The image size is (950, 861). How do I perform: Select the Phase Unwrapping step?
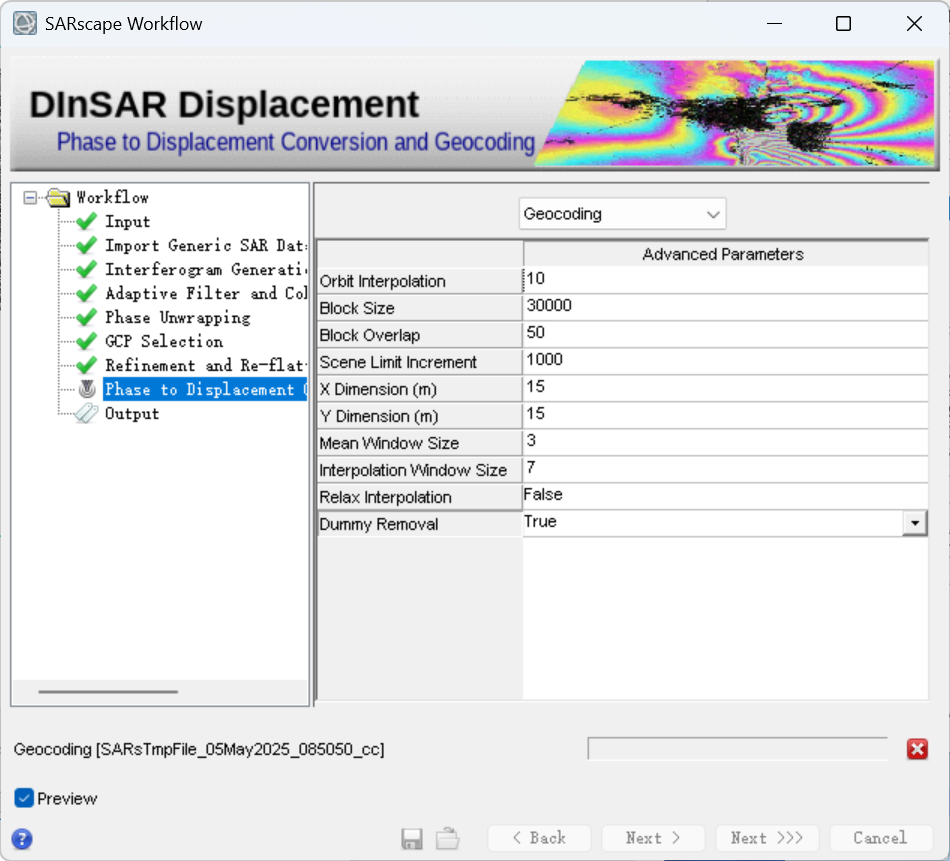178,317
